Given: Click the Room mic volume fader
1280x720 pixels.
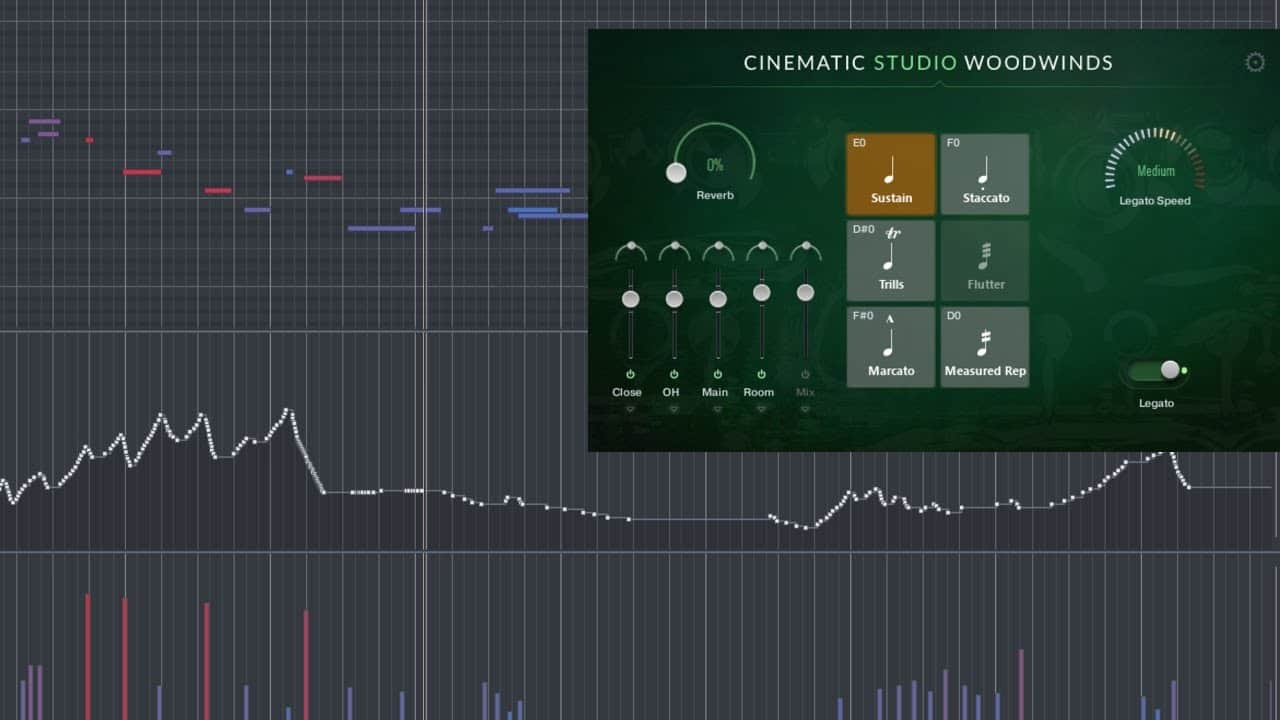Looking at the screenshot, I should 761,292.
